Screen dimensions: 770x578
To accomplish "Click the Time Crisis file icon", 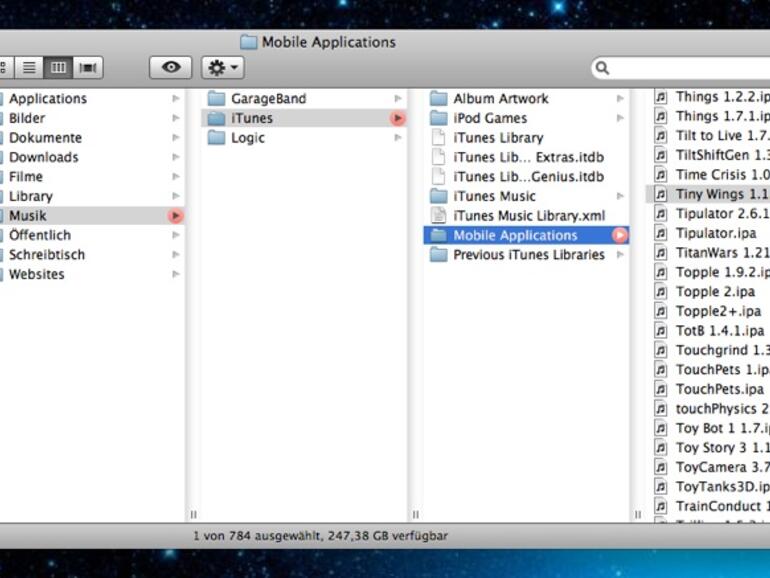I will 661,175.
